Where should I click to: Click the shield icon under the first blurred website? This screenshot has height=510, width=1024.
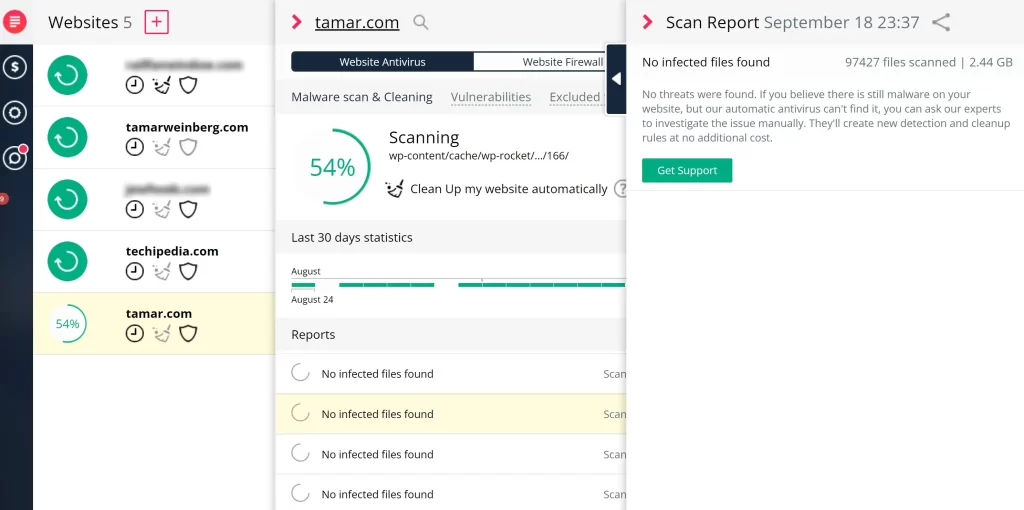[x=188, y=86]
